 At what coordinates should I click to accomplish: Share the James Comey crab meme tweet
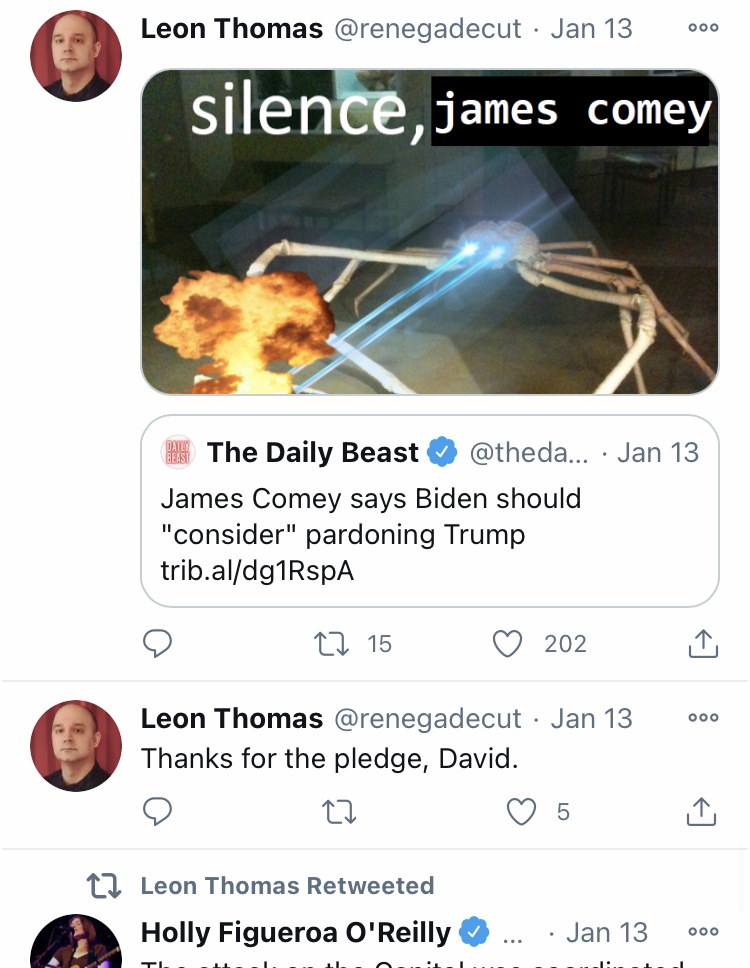pos(702,643)
